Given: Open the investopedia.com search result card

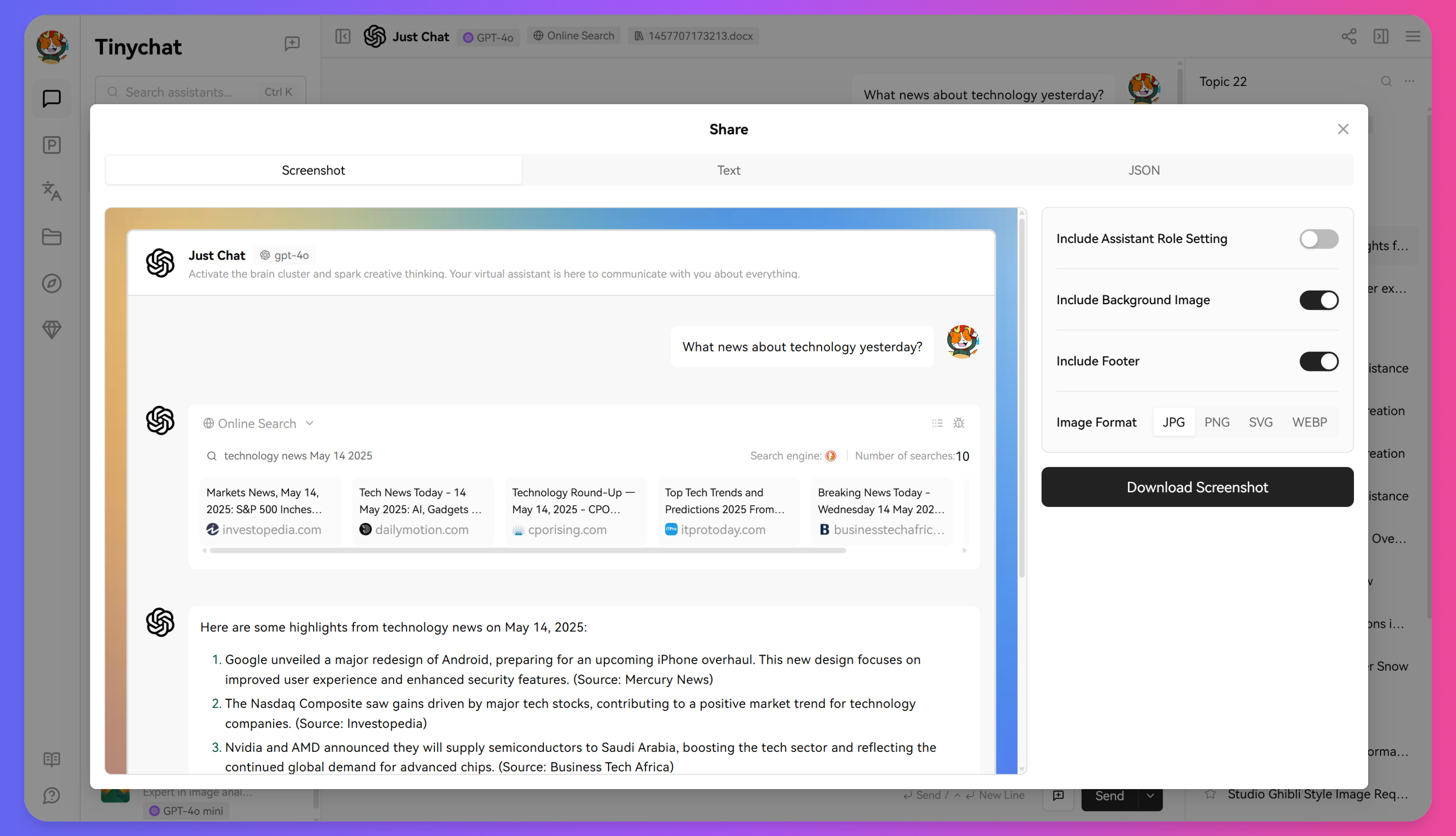Looking at the screenshot, I should pos(270,511).
